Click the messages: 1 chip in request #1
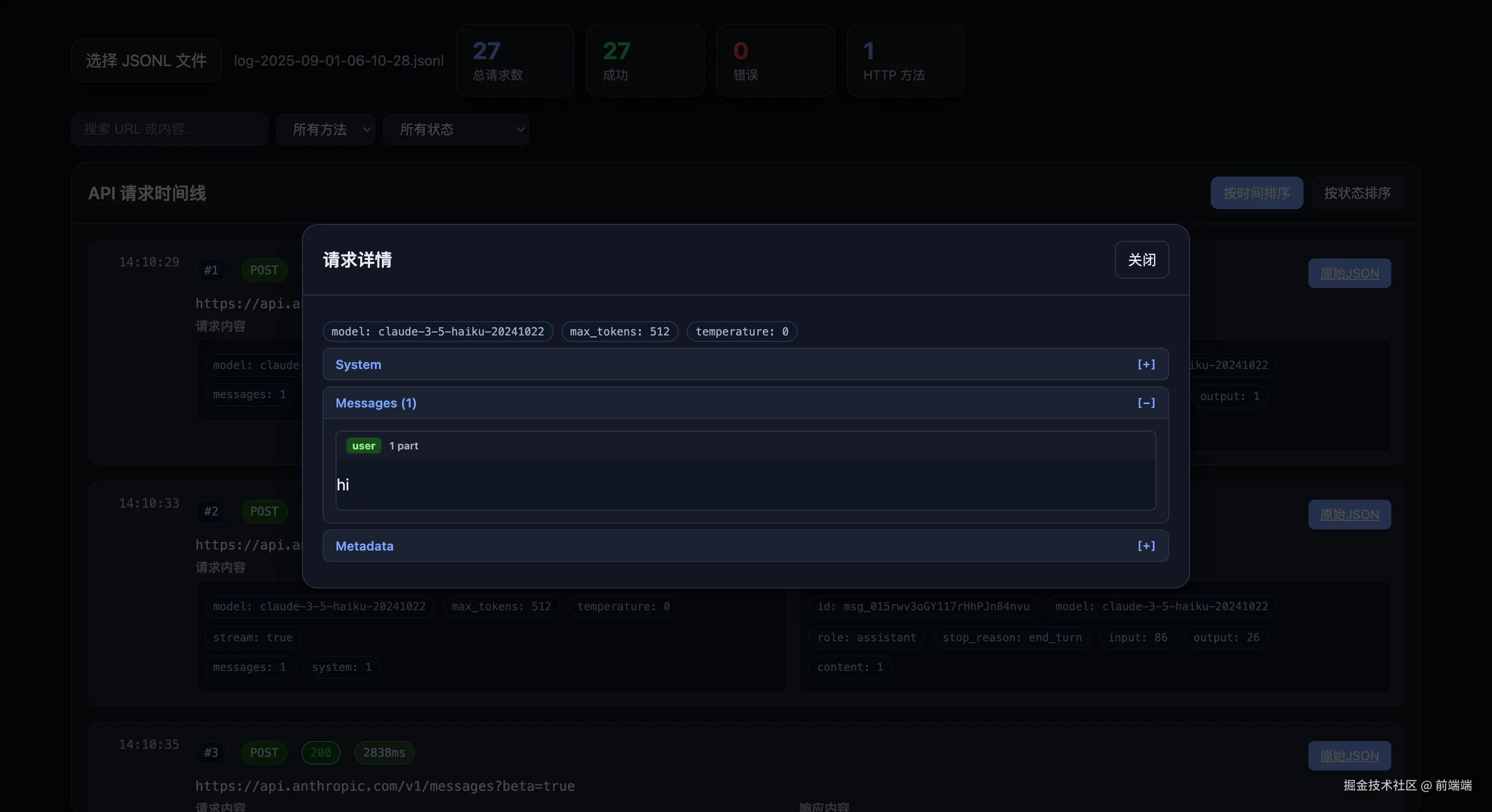Screen dimensions: 1492x812 click(250, 395)
